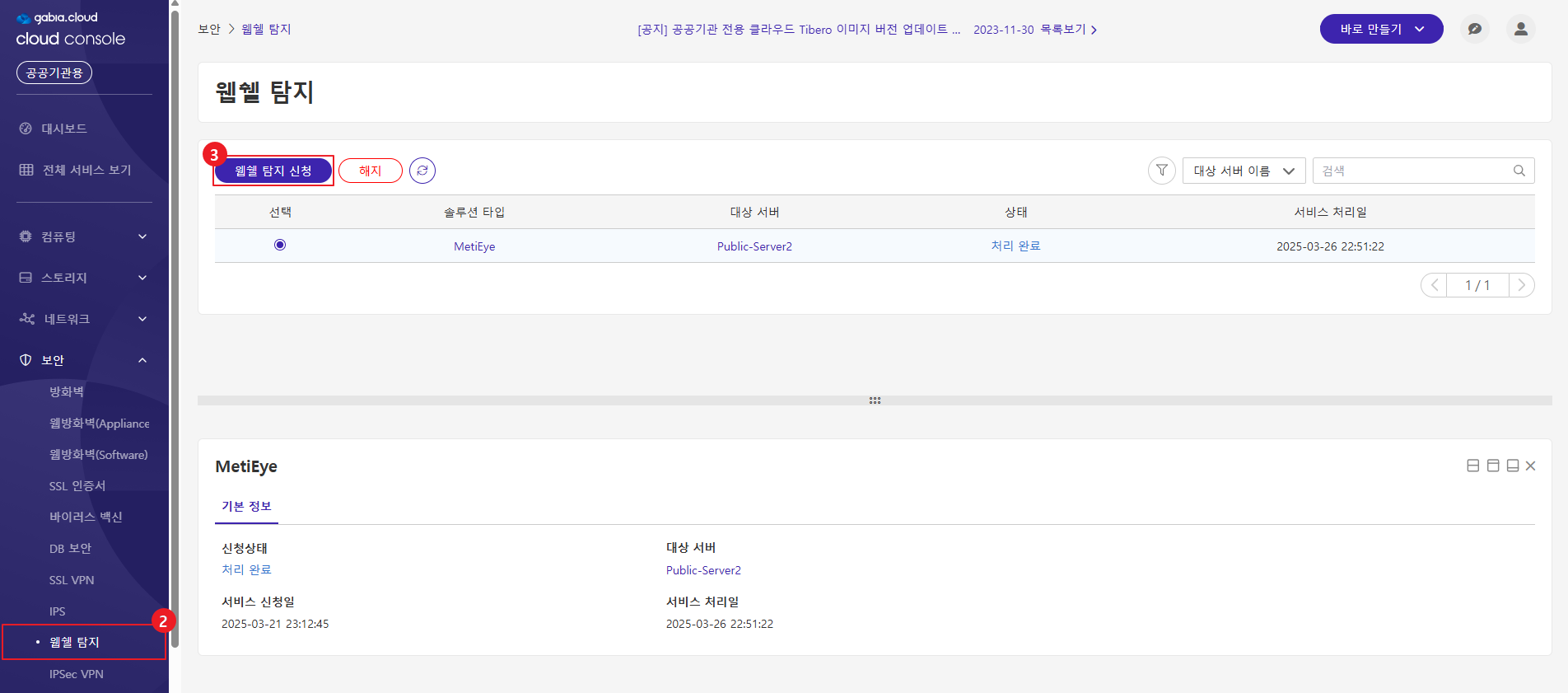Click the refresh icon next to 해지
Screen dimensions: 1568x693
point(422,171)
